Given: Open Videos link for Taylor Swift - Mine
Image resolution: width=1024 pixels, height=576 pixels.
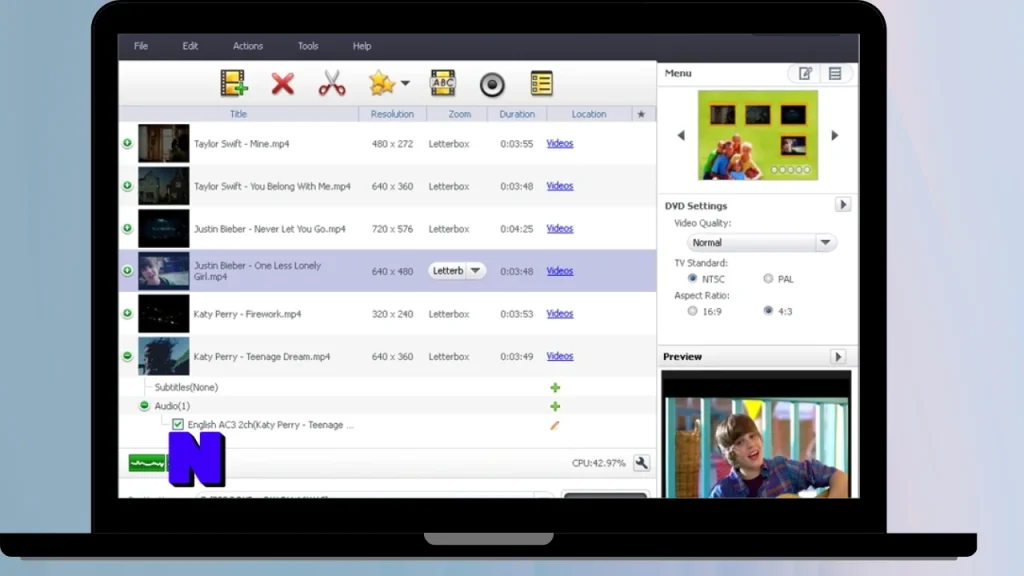Looking at the screenshot, I should [560, 143].
